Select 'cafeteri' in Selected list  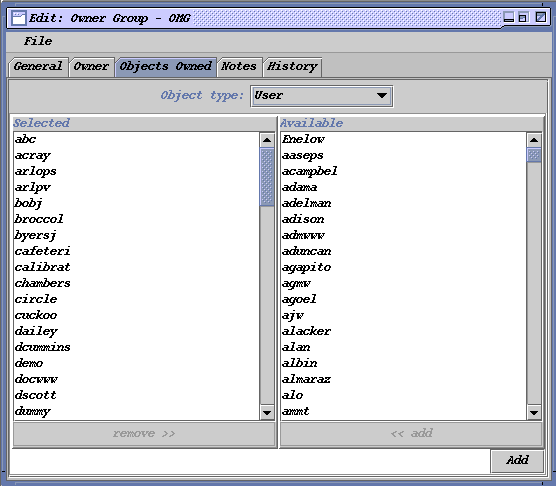click(137, 251)
